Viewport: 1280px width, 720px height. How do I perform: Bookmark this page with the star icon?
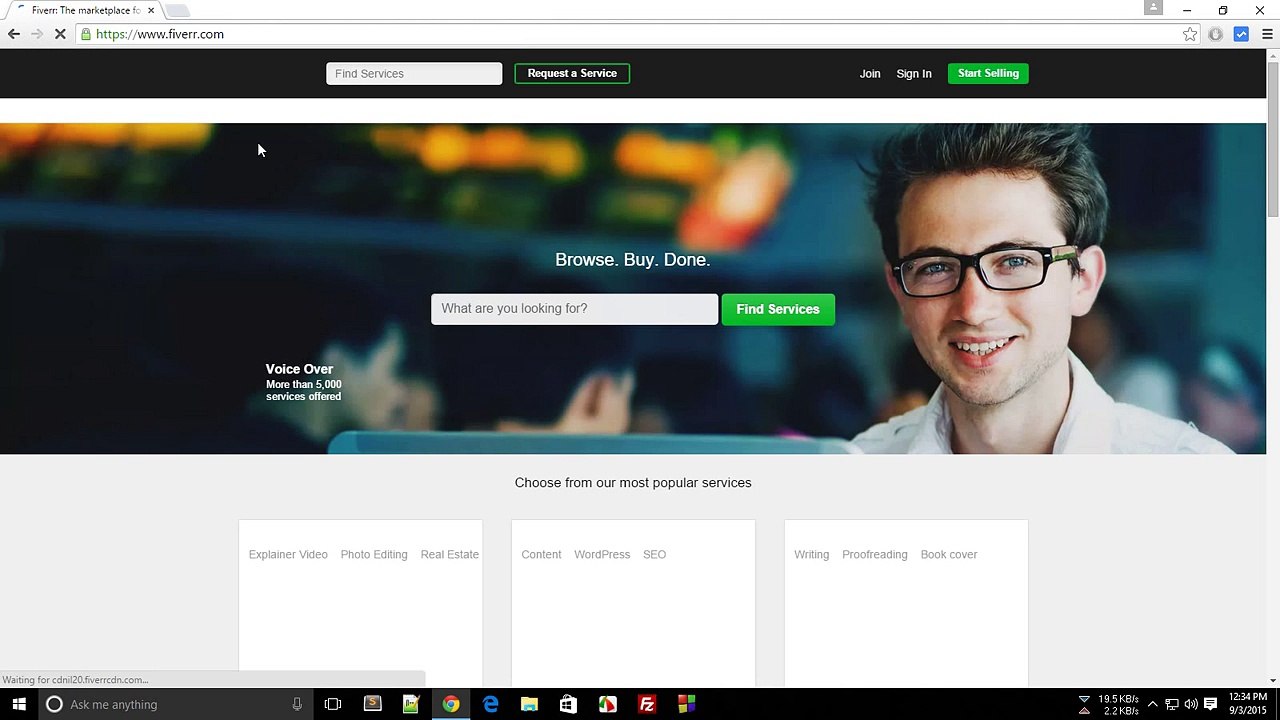(x=1190, y=34)
